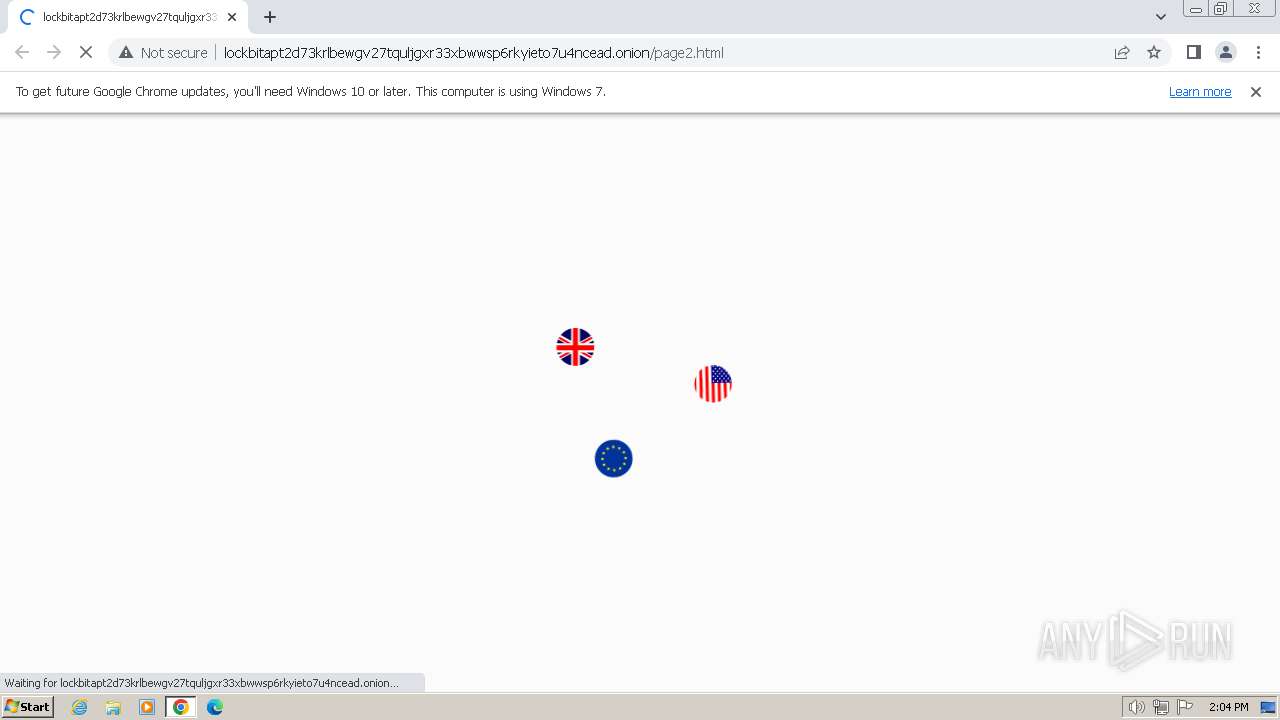The height and width of the screenshot is (720, 1280).
Task: Open the Windows Start menu
Action: point(28,707)
